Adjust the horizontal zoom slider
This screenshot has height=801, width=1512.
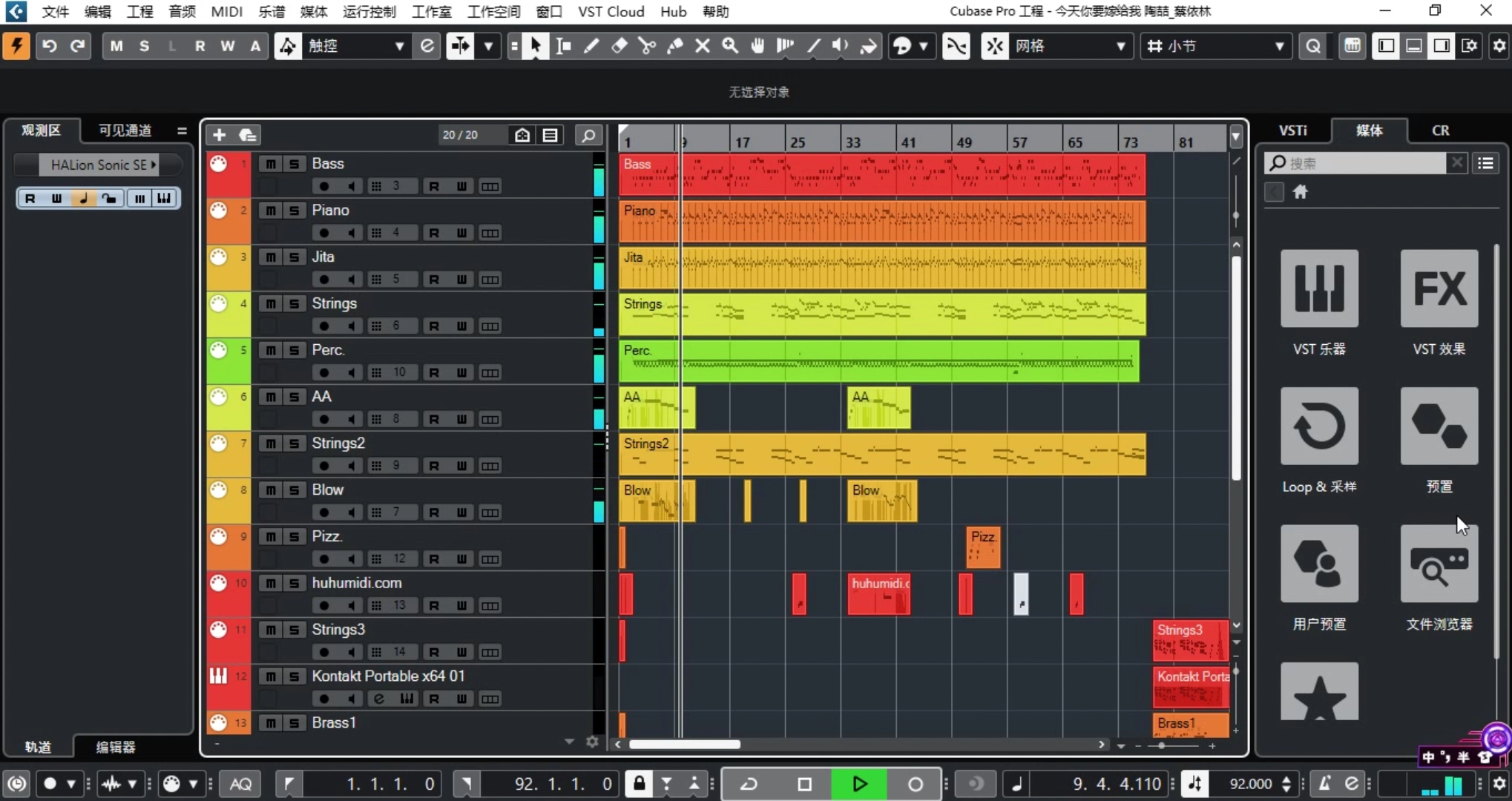tap(1163, 745)
